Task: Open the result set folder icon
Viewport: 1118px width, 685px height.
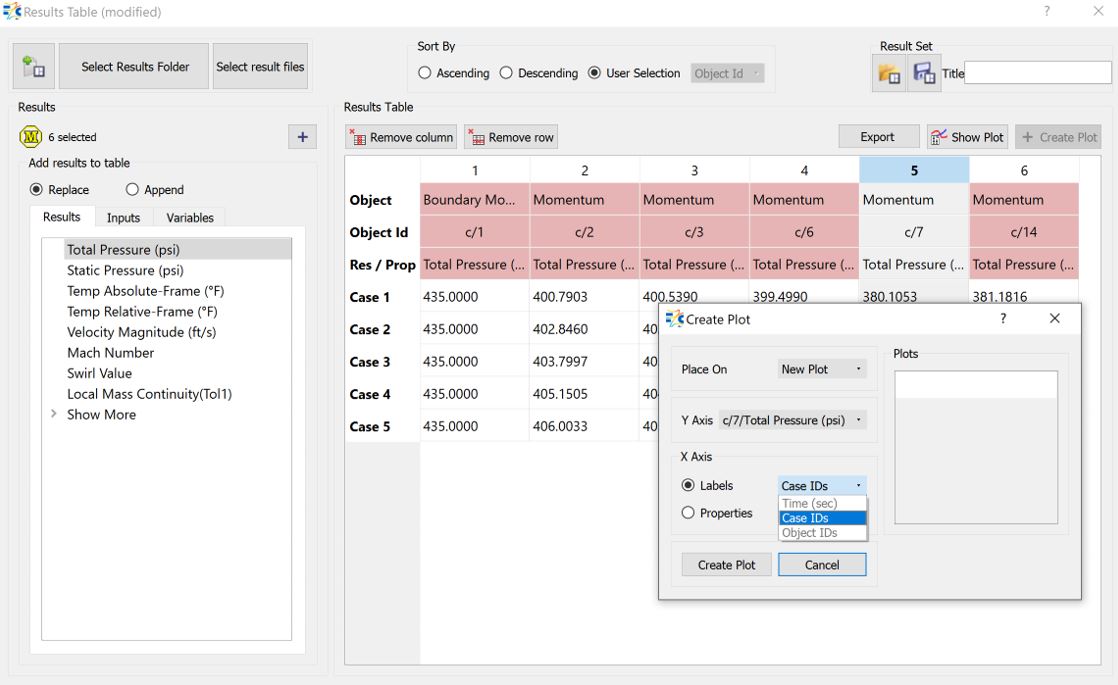Action: click(x=888, y=74)
